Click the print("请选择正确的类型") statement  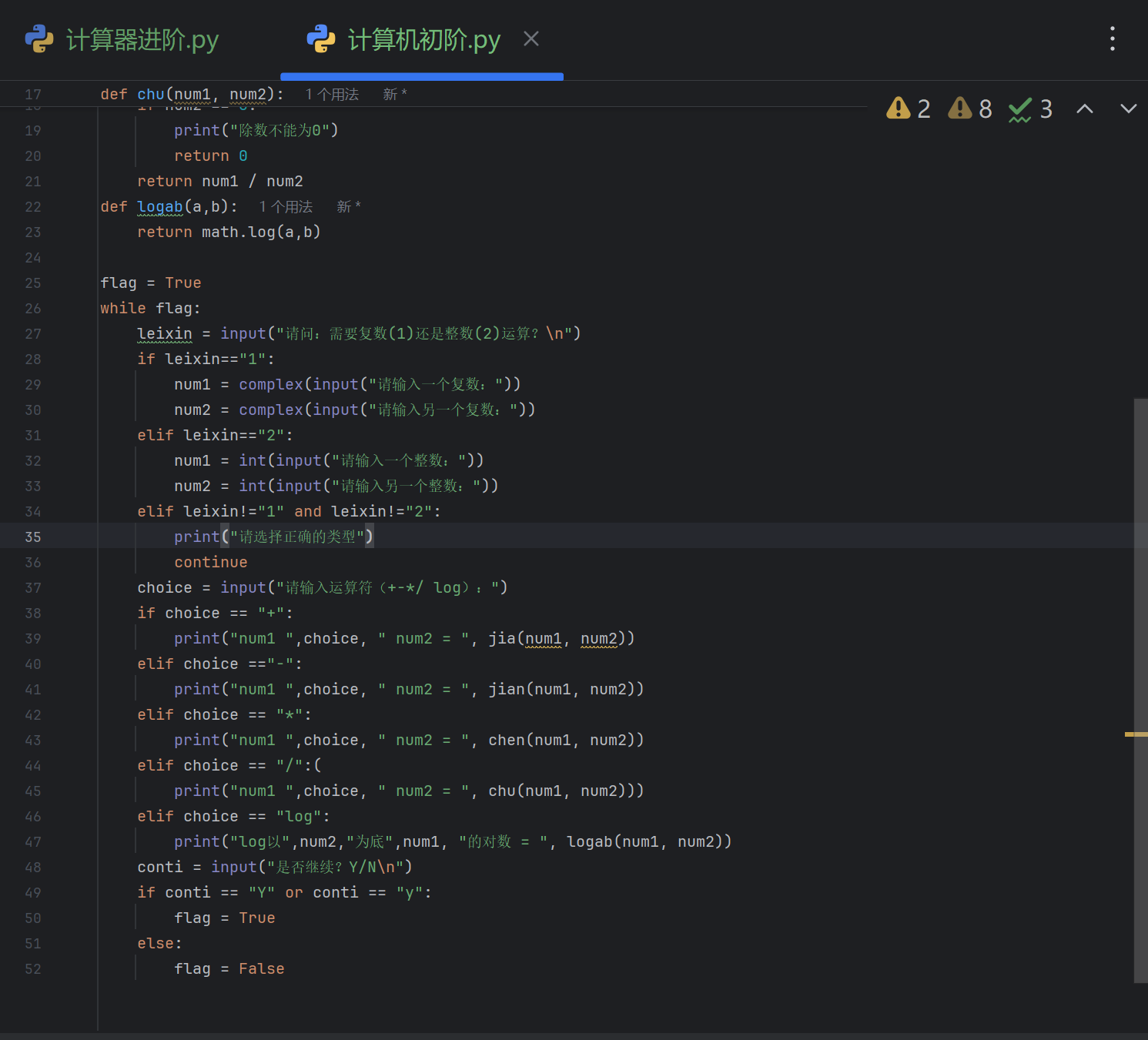[274, 537]
